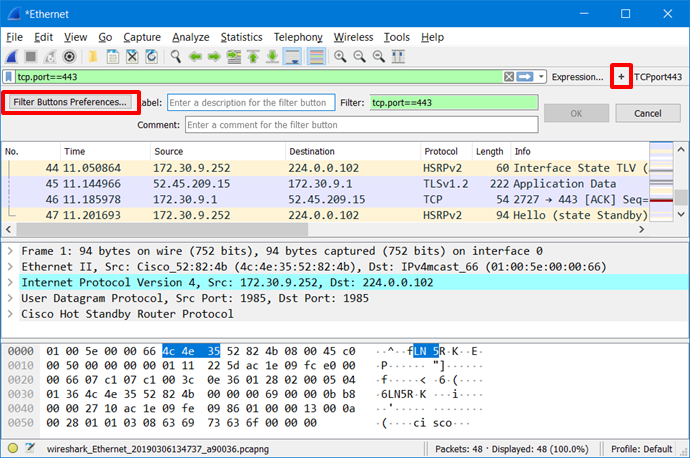
Task: Select packet 45 TLSv1.2 Application Data
Action: (x=326, y=183)
